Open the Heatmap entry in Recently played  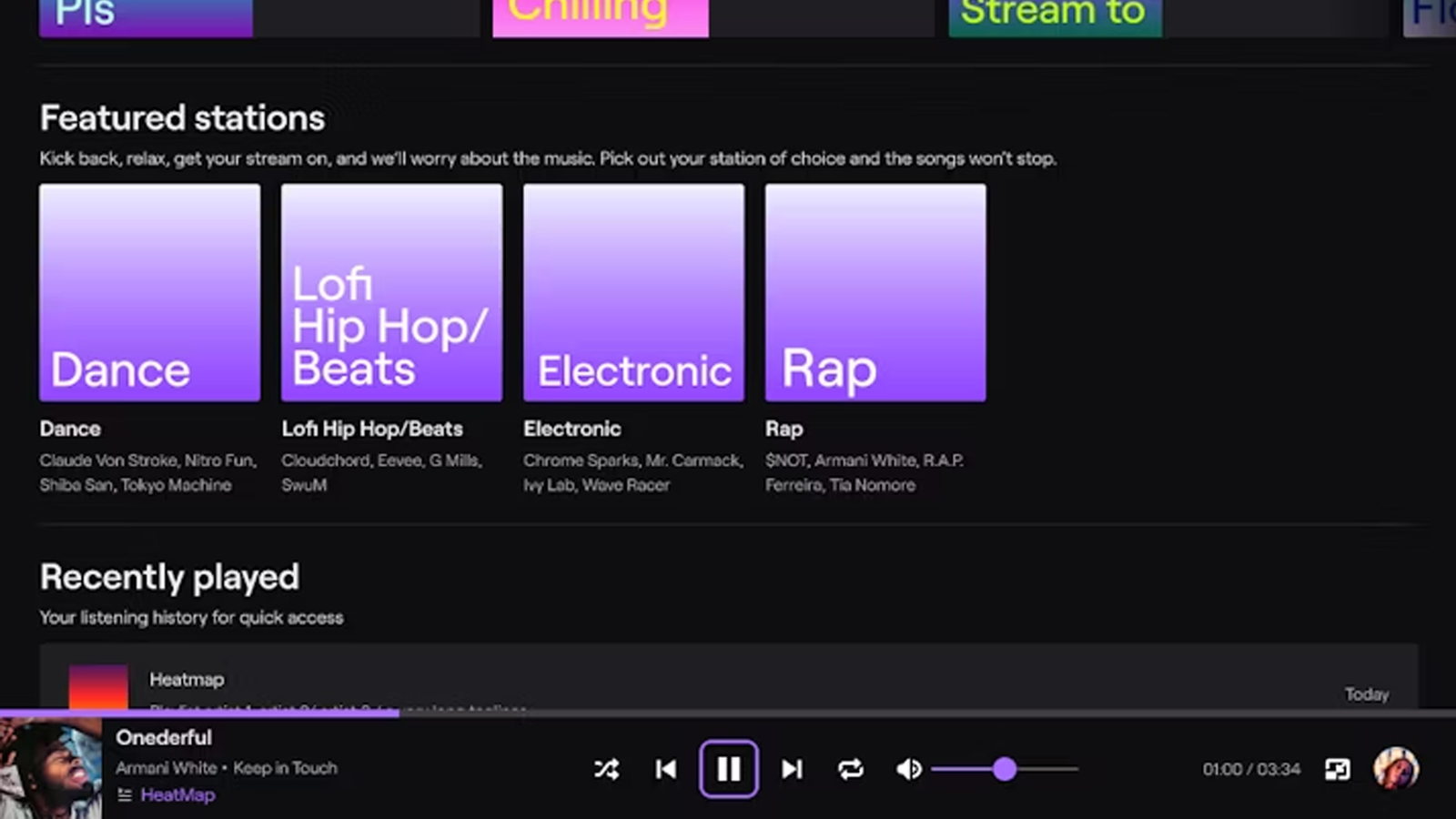pos(187,680)
